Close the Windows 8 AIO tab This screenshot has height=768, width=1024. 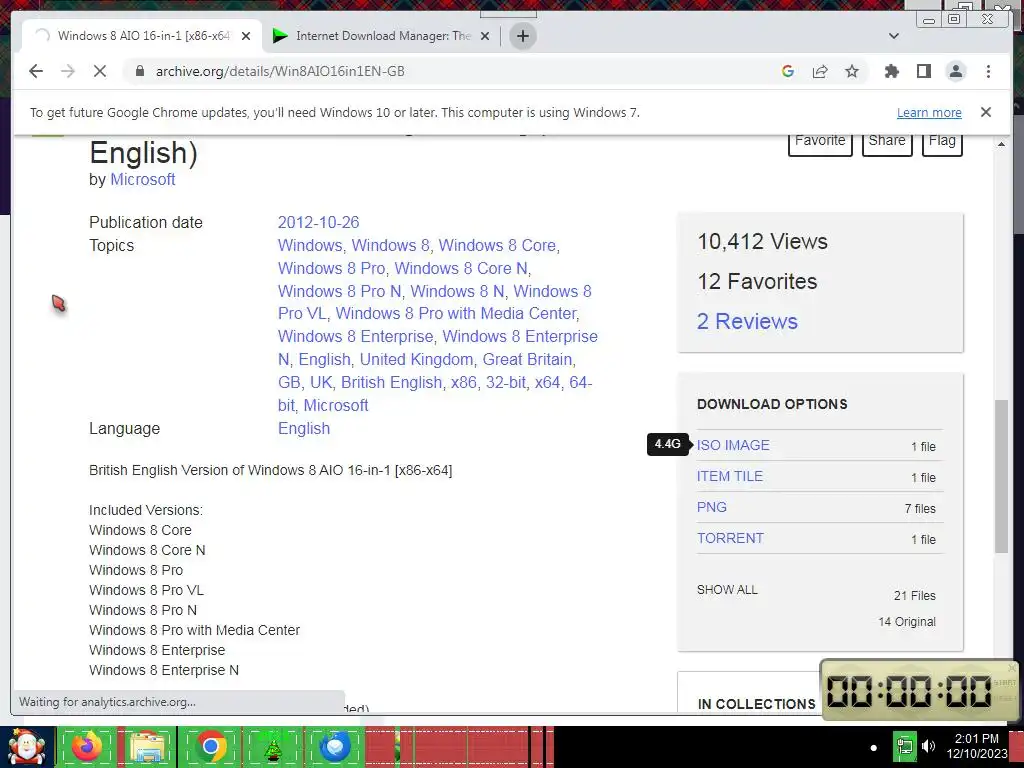pyautogui.click(x=246, y=37)
